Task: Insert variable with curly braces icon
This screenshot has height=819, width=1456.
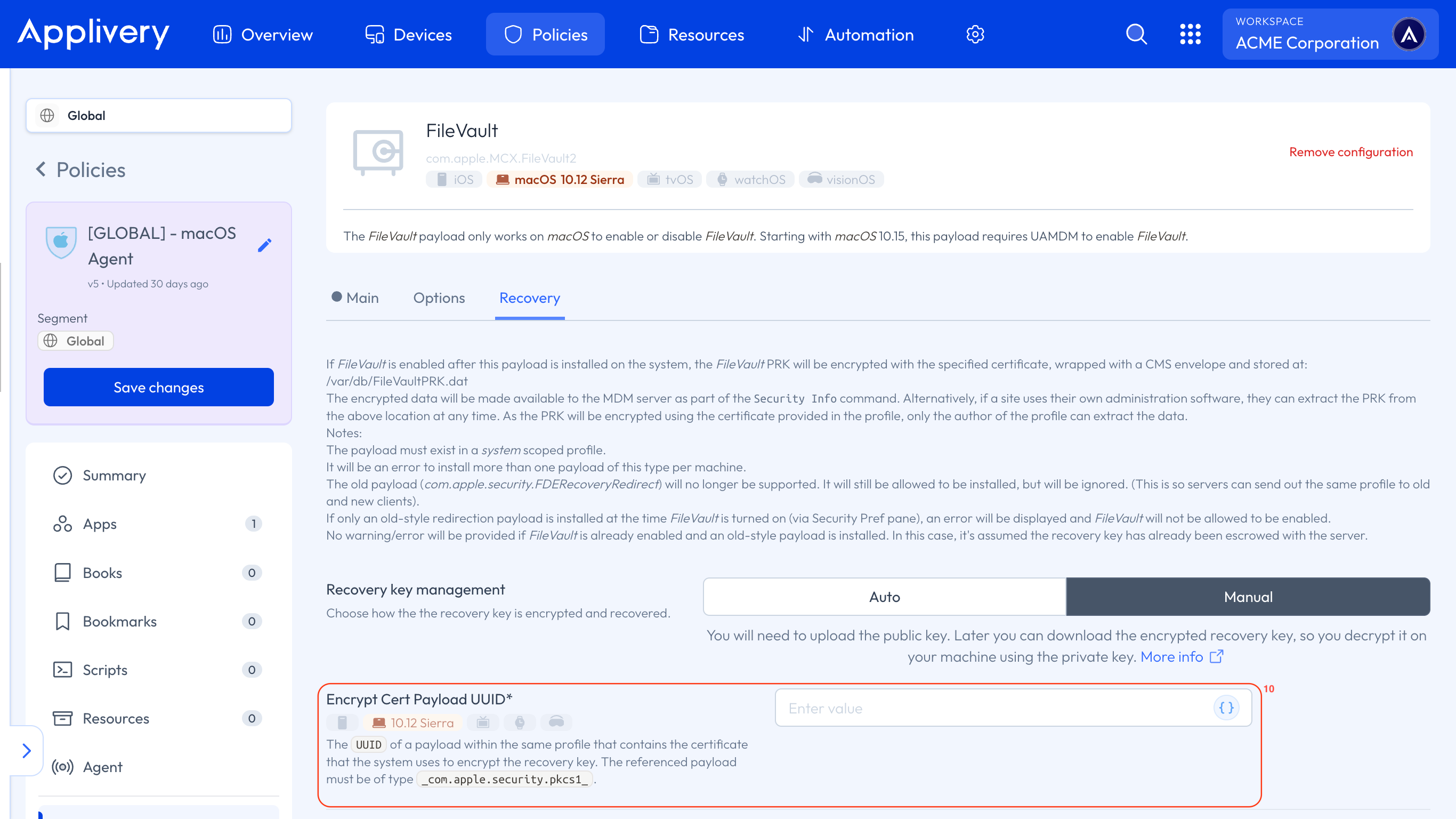Action: (x=1226, y=708)
